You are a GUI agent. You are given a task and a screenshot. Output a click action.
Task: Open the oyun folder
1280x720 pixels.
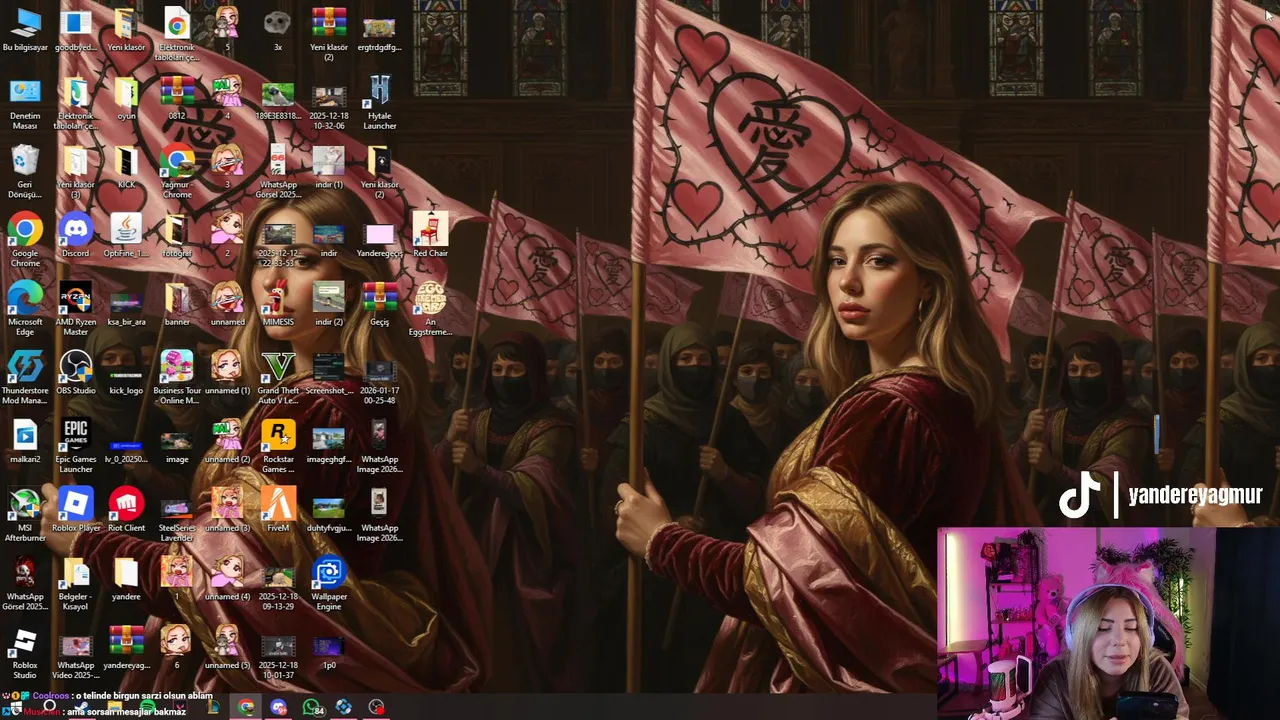pyautogui.click(x=126, y=99)
